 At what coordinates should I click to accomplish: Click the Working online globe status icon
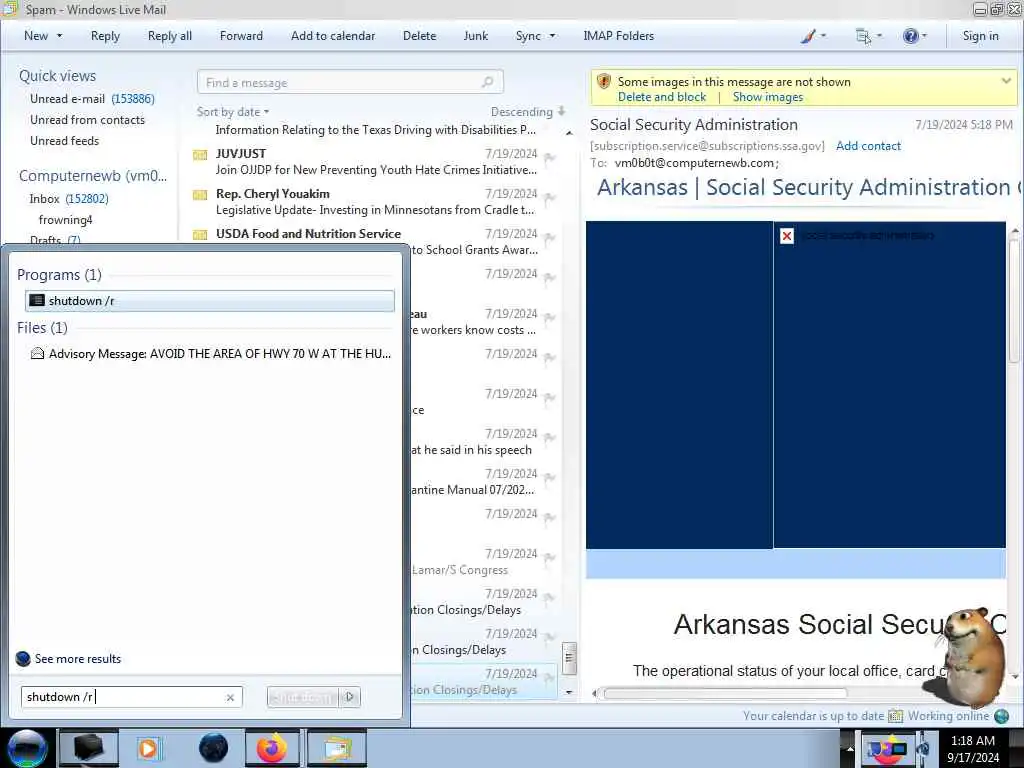point(1002,716)
